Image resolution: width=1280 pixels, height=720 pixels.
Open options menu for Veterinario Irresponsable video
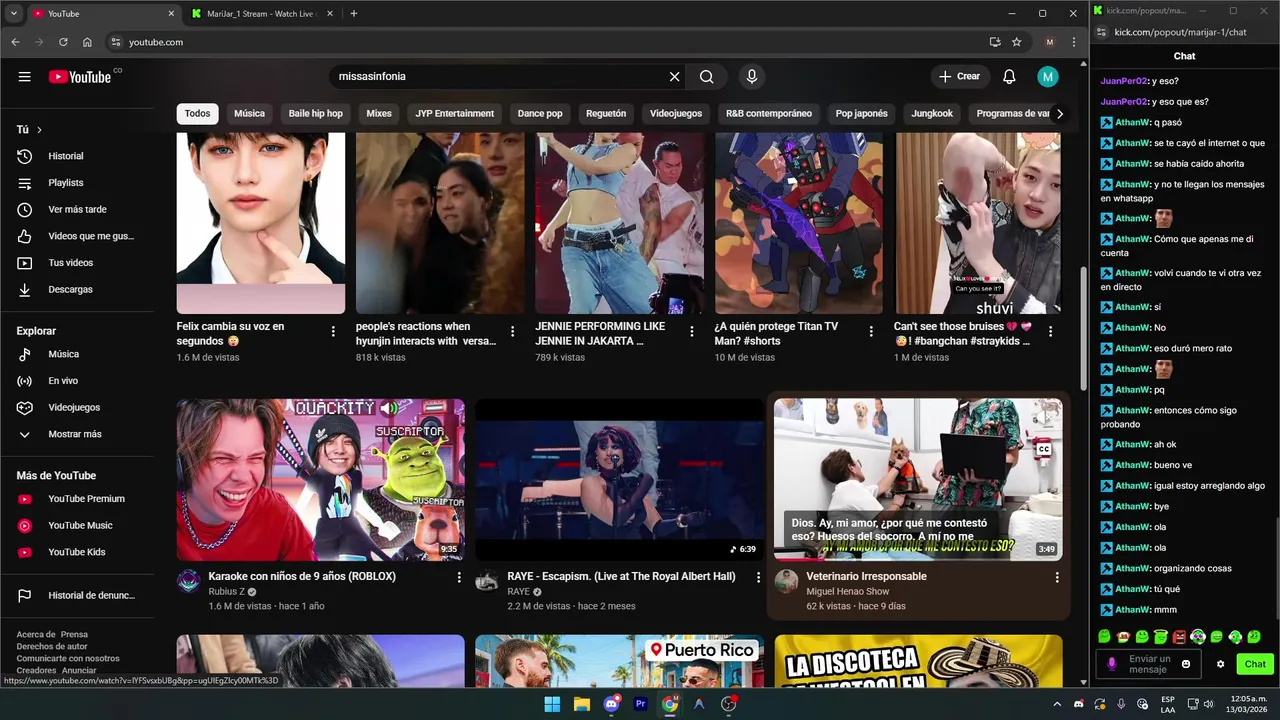point(1057,577)
